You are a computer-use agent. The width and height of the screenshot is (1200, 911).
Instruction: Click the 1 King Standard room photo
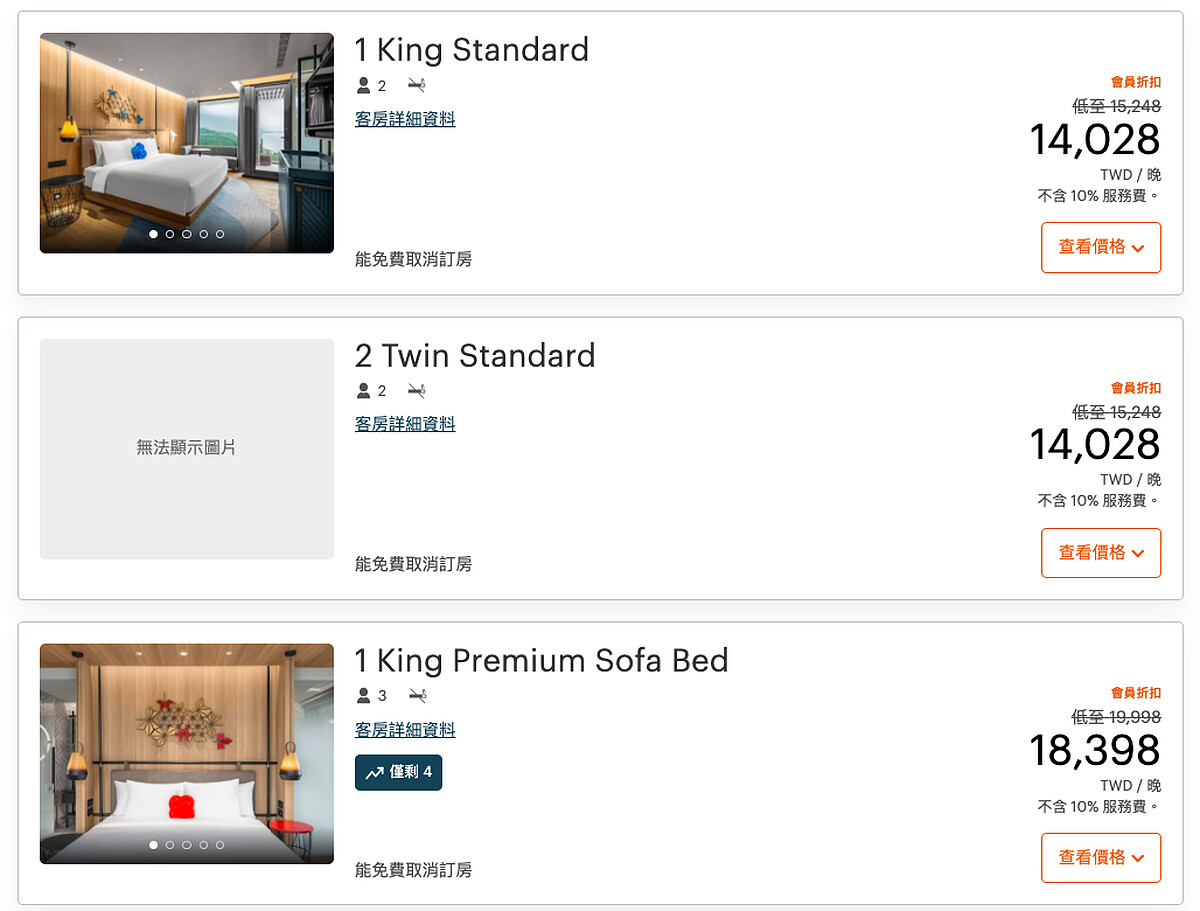pyautogui.click(x=187, y=130)
